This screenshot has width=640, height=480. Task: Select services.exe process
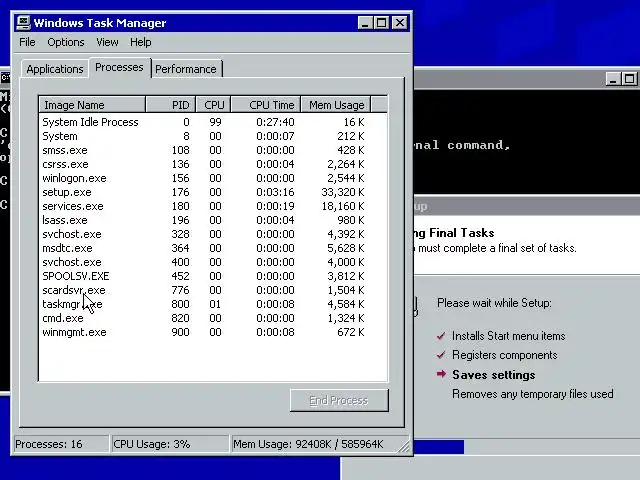(x=203, y=206)
